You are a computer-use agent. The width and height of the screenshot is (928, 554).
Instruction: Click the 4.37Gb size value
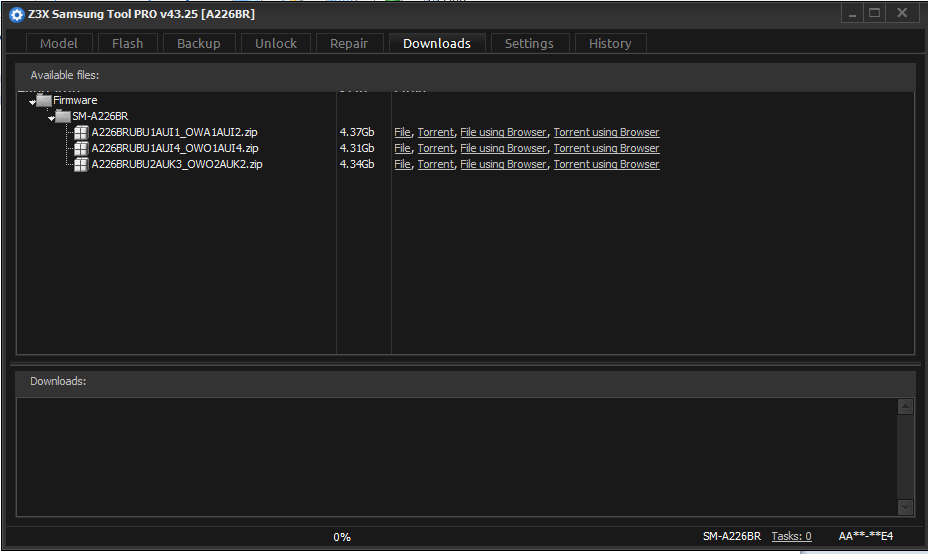pos(357,132)
